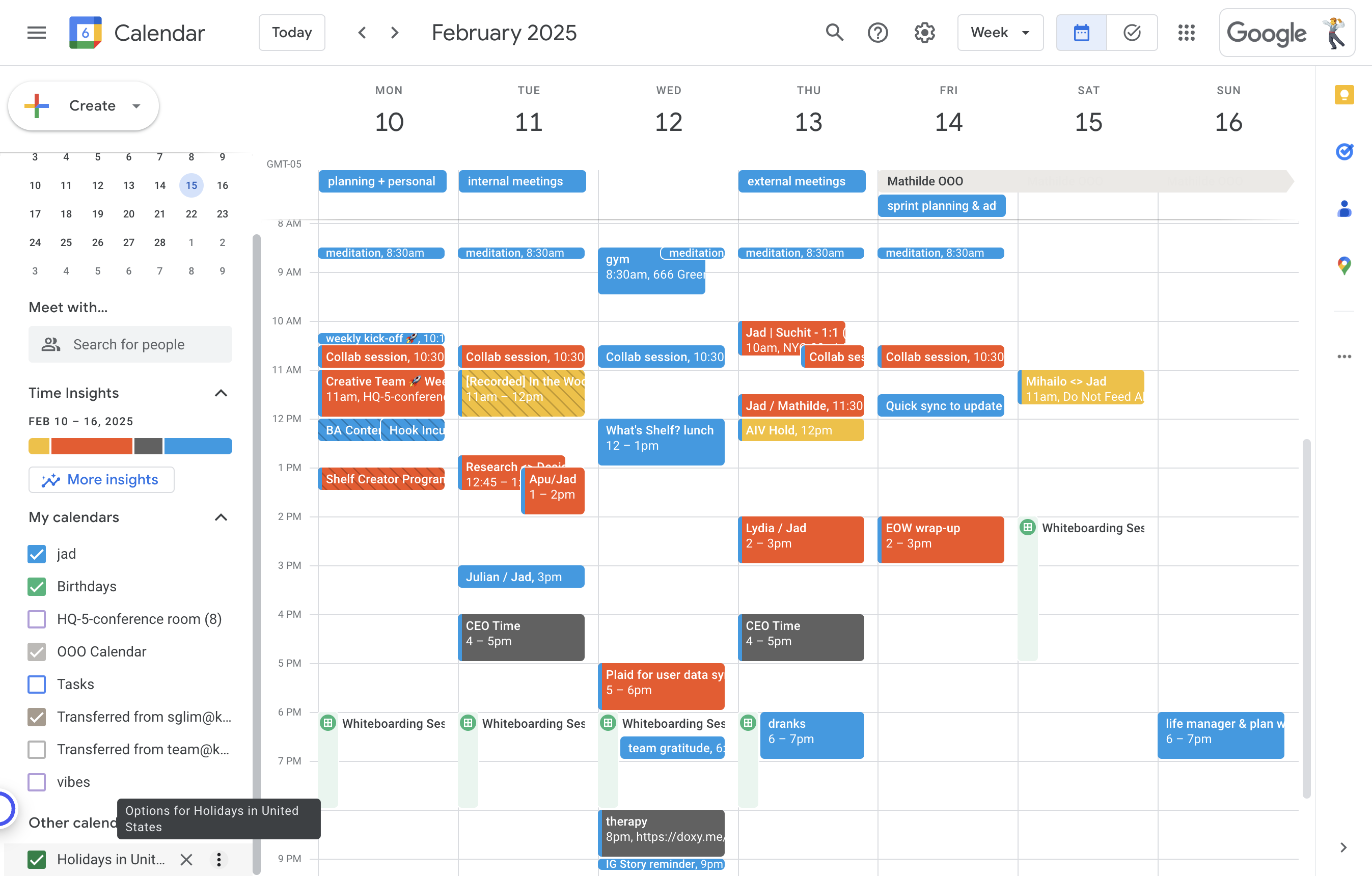The image size is (1372, 876).
Task: Toggle Transferred from sglim calendar checkbox
Action: [37, 717]
